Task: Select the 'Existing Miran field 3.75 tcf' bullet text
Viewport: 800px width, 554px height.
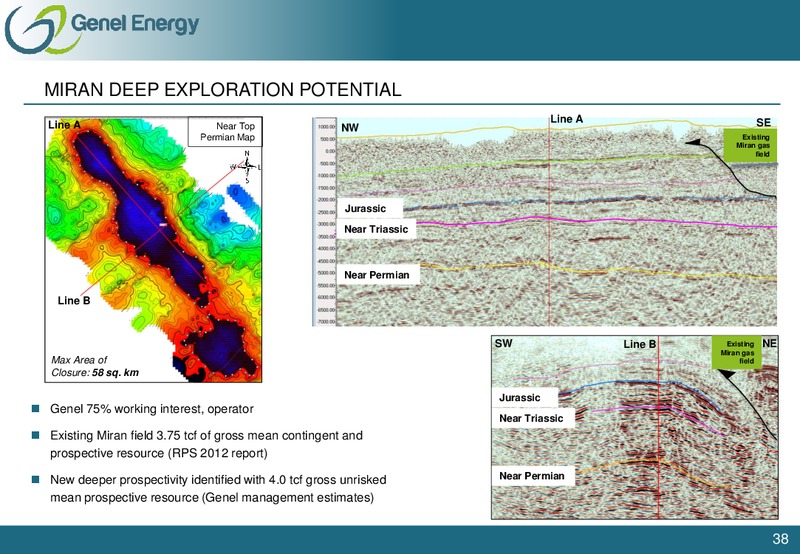Action: (206, 444)
